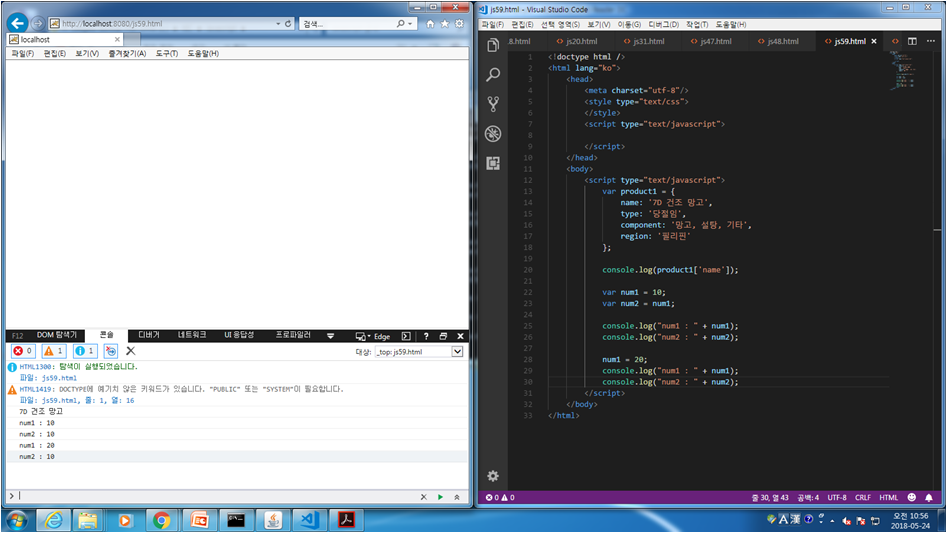Click the js59.html line 1 column 16 link

[x=88, y=400]
